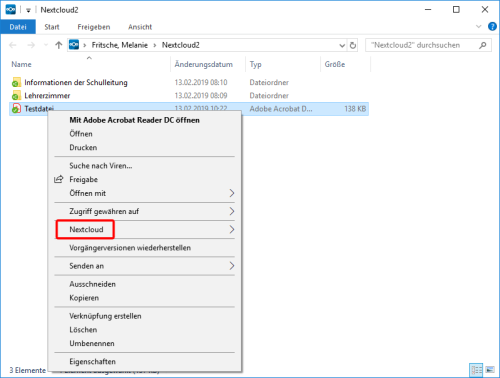
Task: Switch to the Start ribbon tab
Action: tap(52, 27)
